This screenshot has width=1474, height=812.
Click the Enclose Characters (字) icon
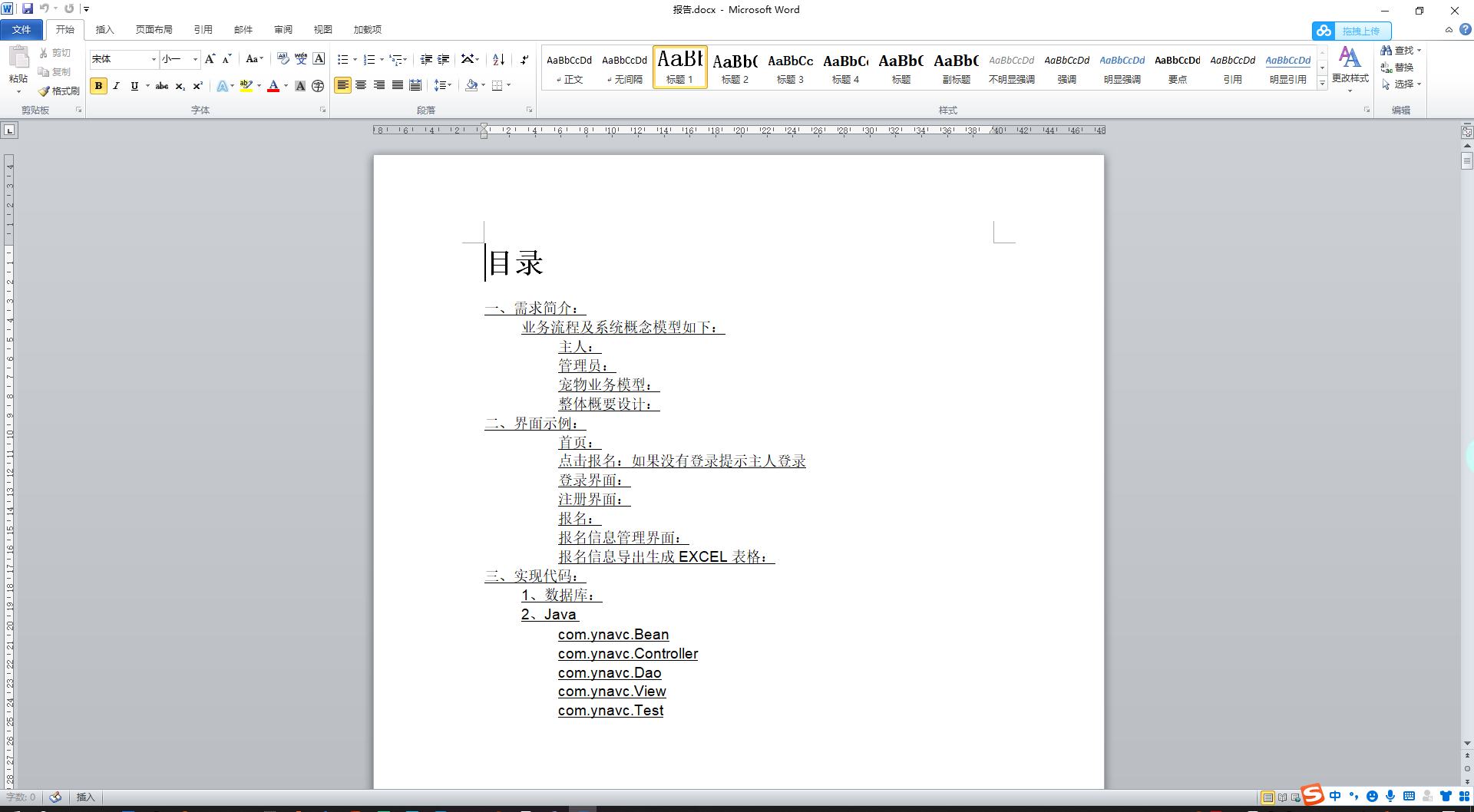[x=318, y=86]
